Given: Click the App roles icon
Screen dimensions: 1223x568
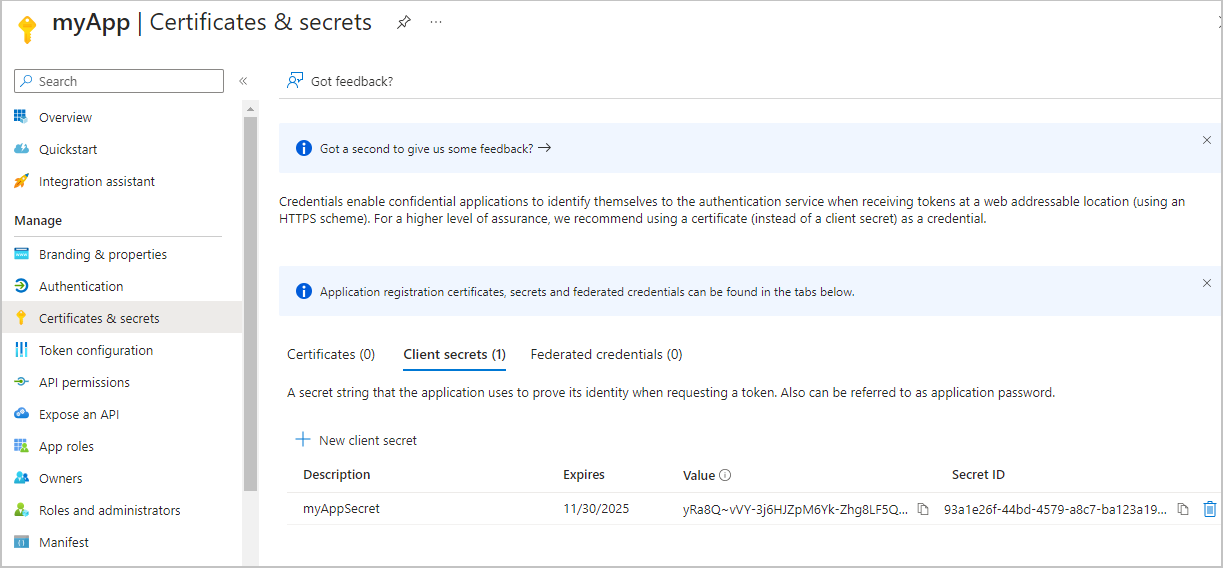Looking at the screenshot, I should [x=21, y=446].
